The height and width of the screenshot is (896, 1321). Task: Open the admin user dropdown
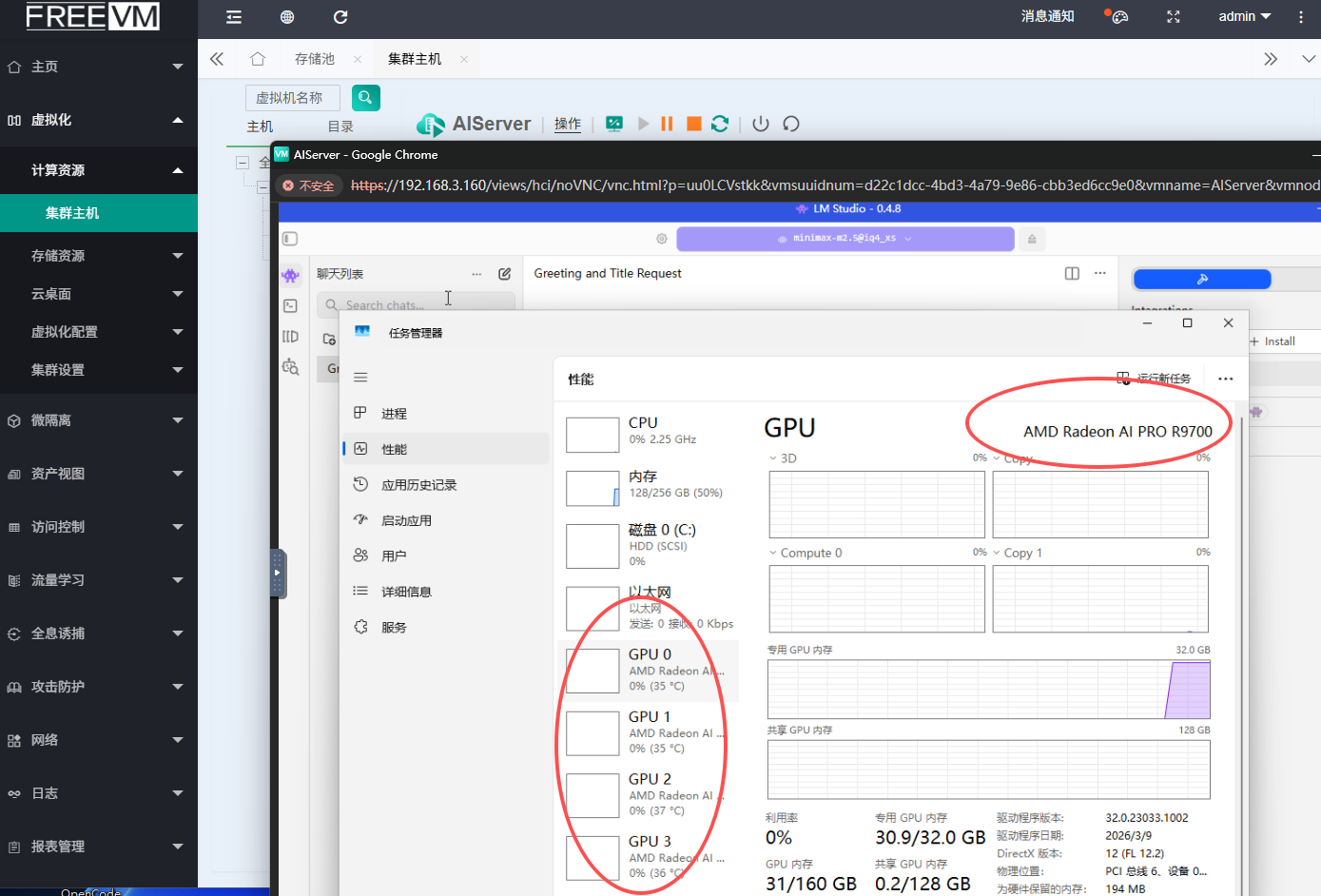point(1244,16)
